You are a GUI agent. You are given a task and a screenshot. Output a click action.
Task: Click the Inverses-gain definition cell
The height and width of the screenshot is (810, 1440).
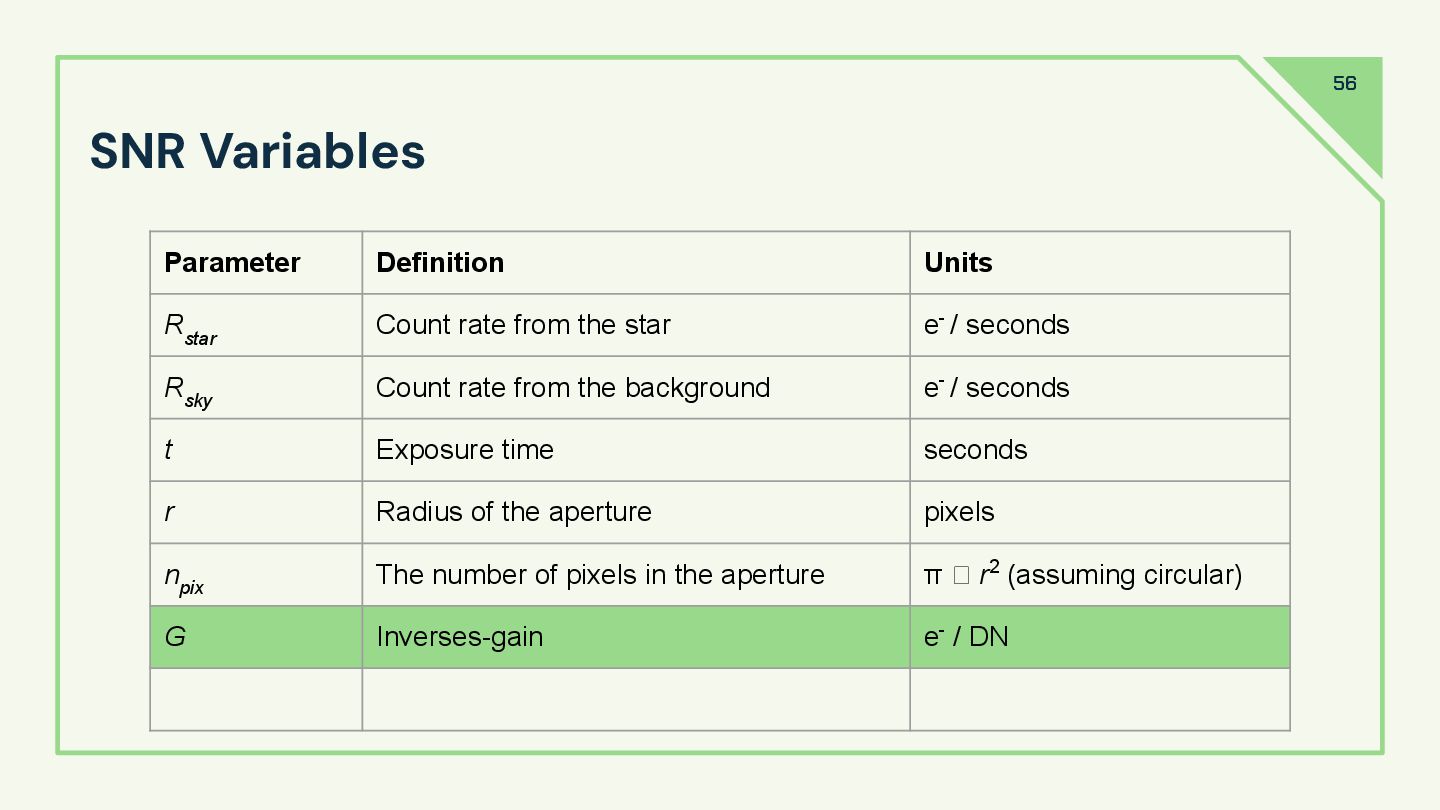636,637
